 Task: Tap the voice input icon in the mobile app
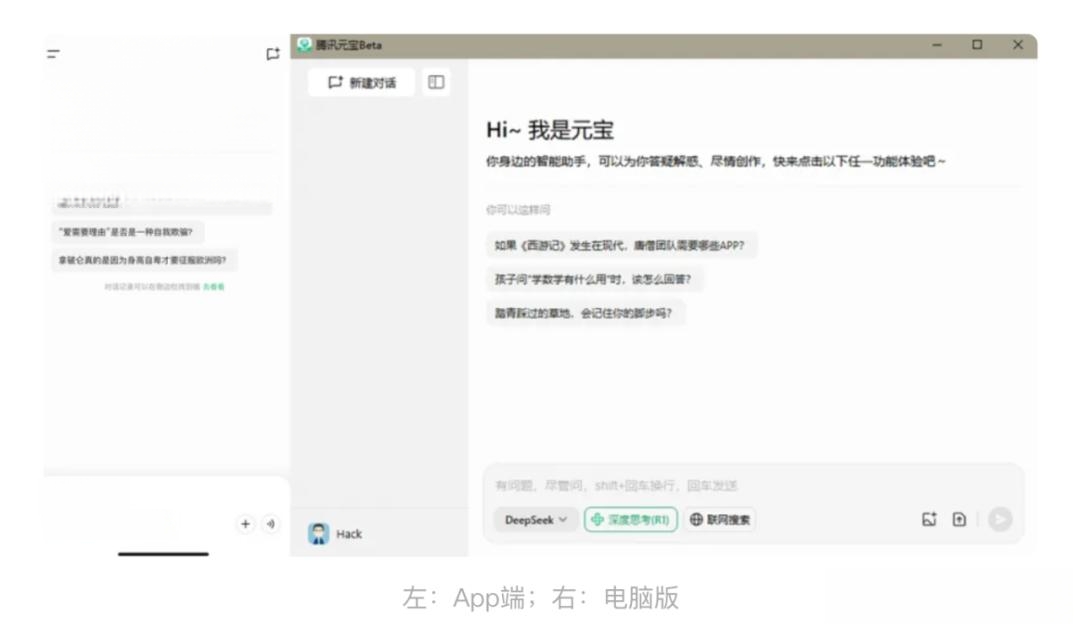pos(271,524)
